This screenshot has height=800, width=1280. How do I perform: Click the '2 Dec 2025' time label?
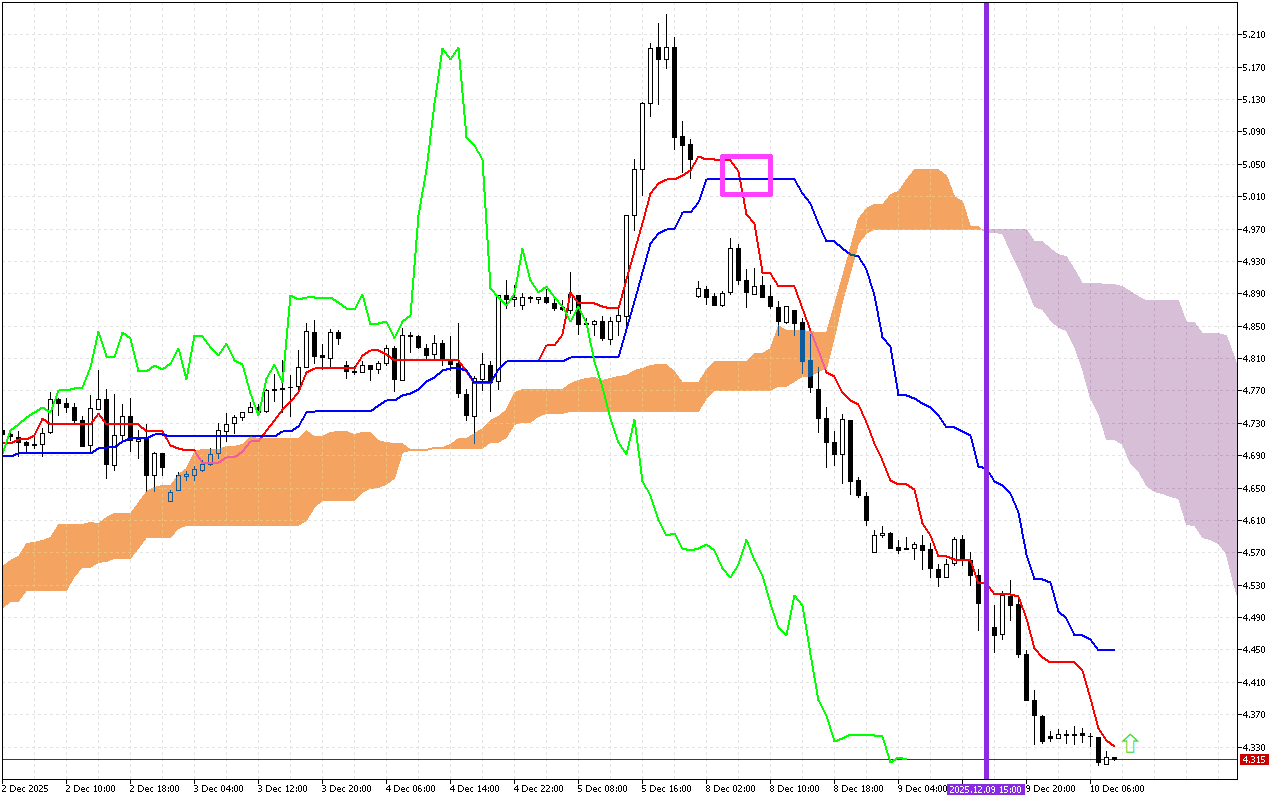coord(26,789)
